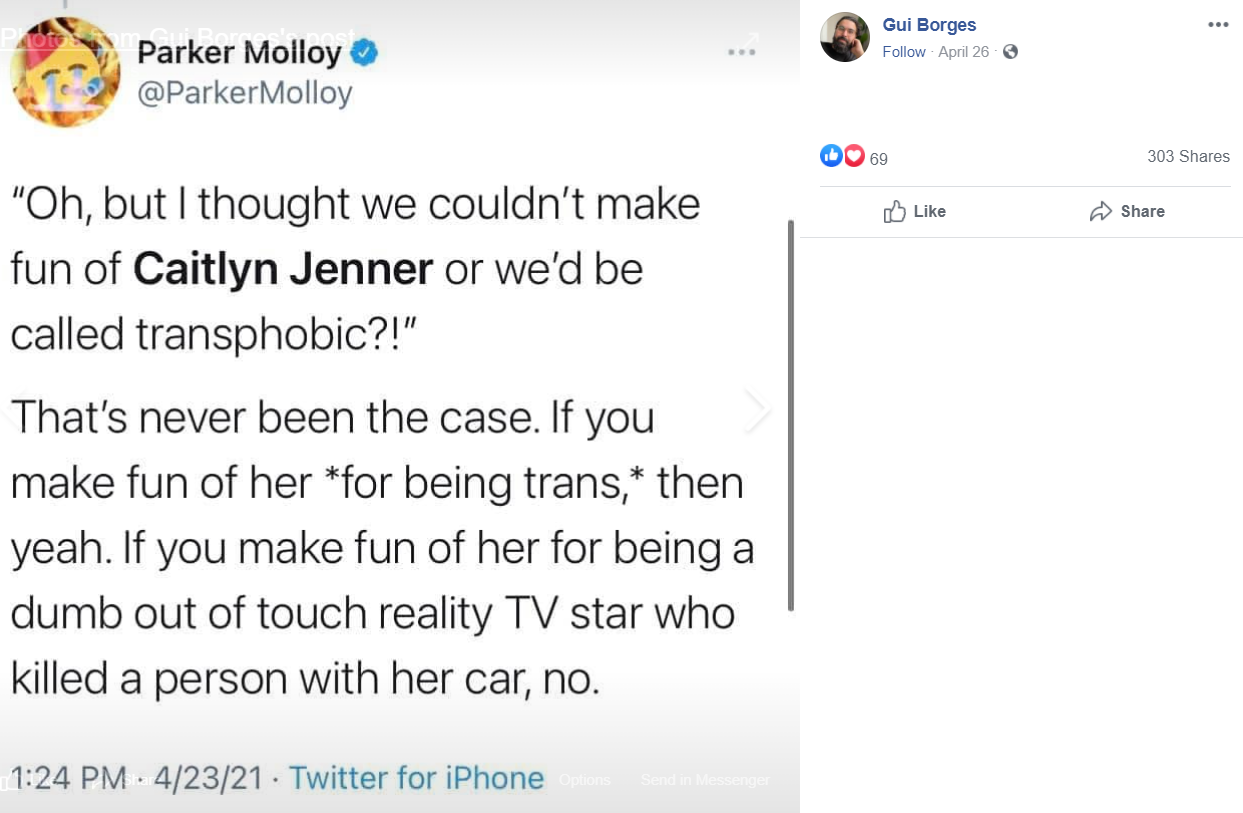View the 303 Shares list

1188,156
